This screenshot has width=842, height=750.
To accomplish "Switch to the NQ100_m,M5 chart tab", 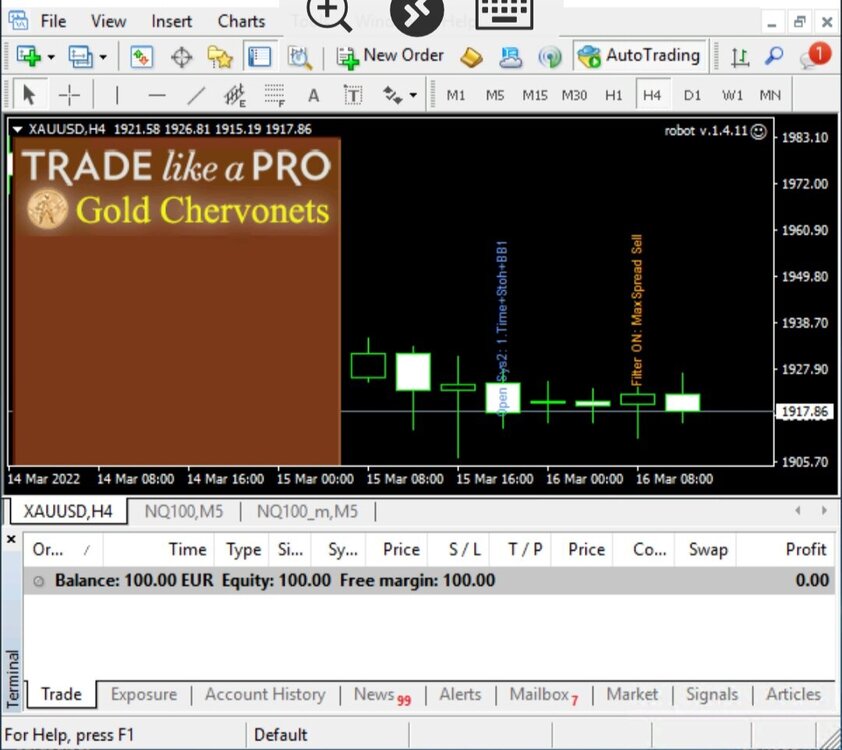I will 307,511.
